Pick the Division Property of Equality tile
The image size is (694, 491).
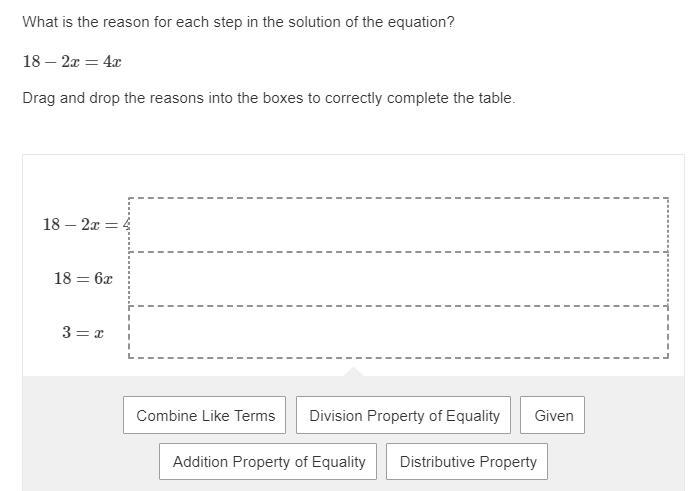click(x=404, y=415)
